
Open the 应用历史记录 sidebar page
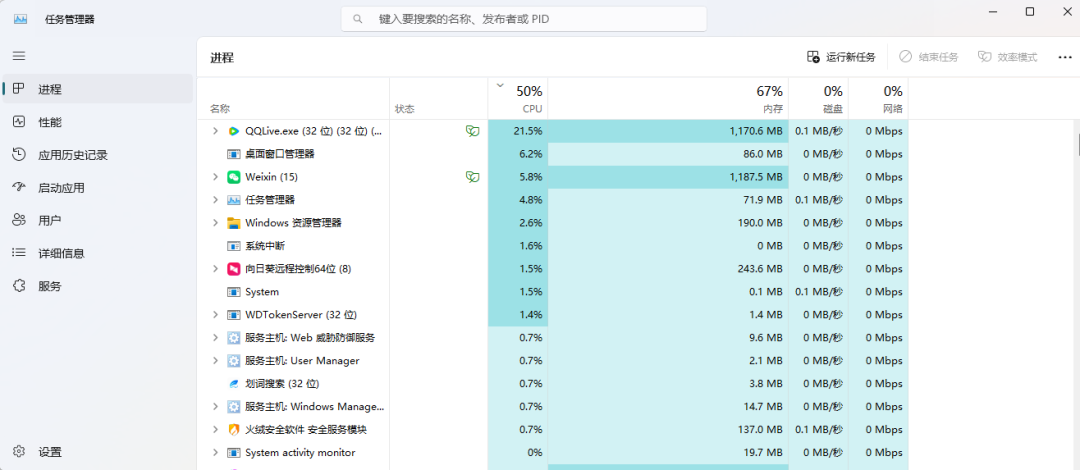[72, 155]
